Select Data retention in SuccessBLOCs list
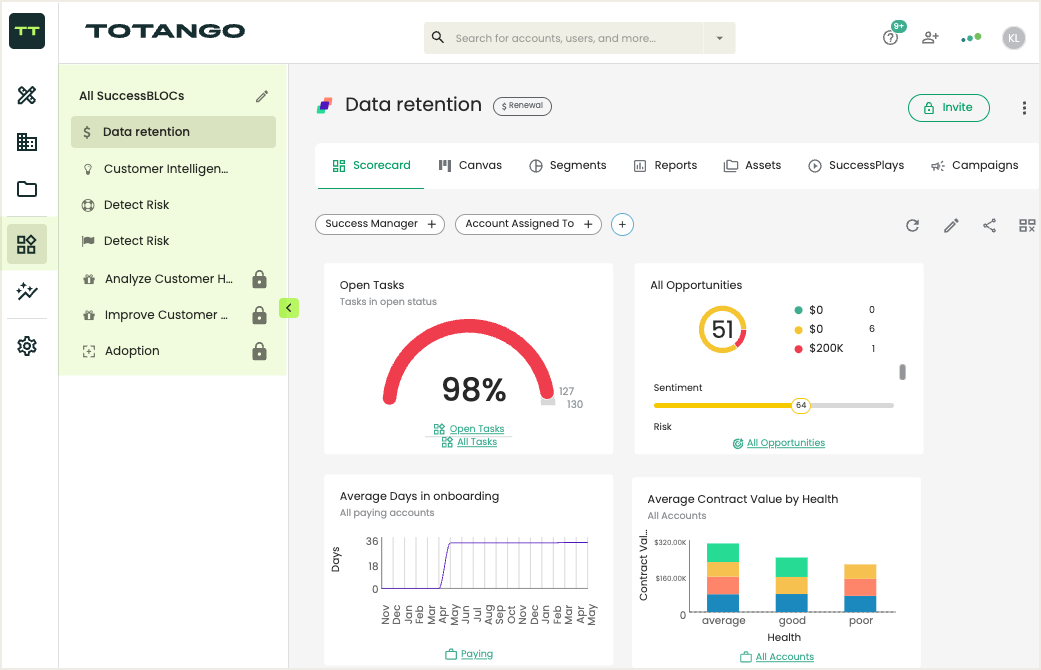 (x=173, y=132)
